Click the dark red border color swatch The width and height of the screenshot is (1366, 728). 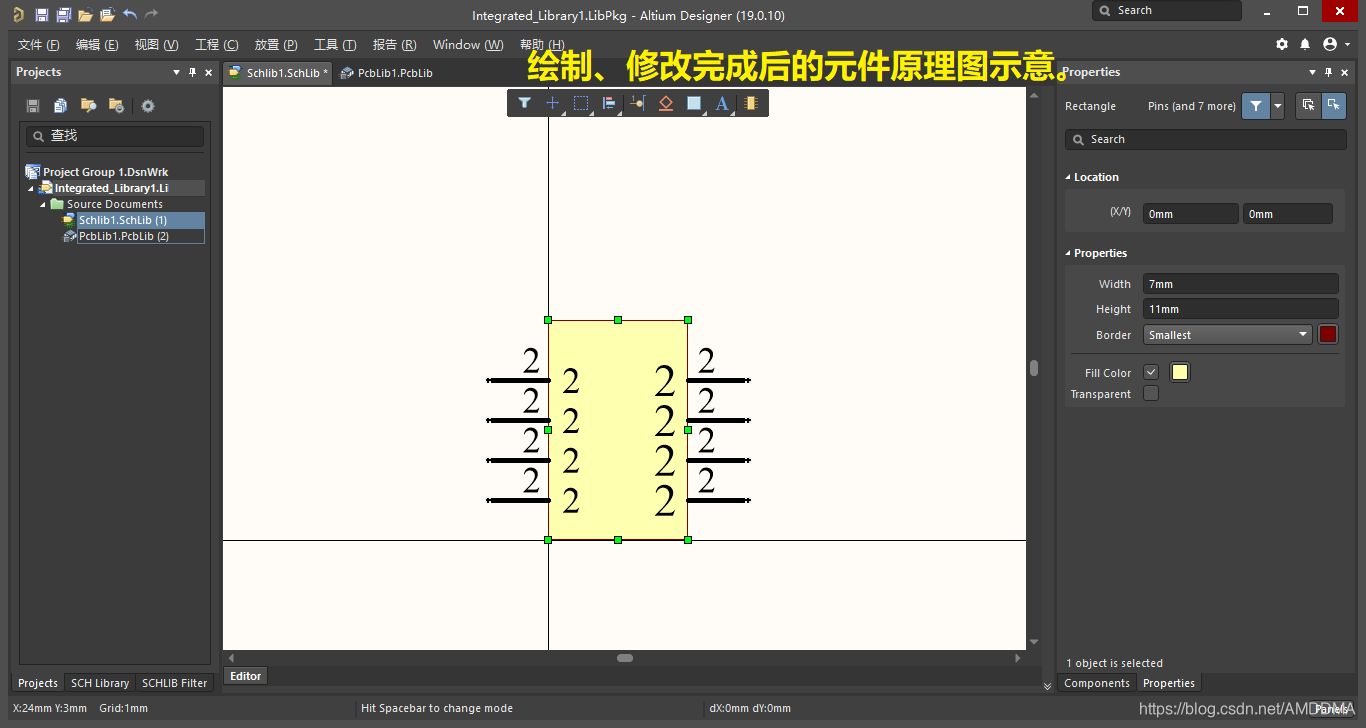pyautogui.click(x=1328, y=335)
